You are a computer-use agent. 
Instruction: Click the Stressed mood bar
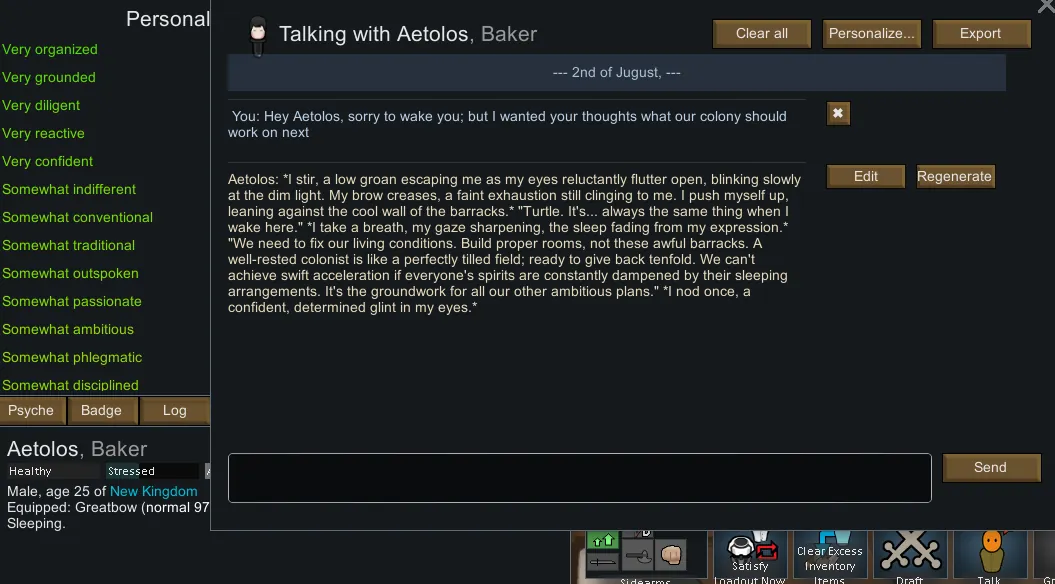(x=152, y=471)
